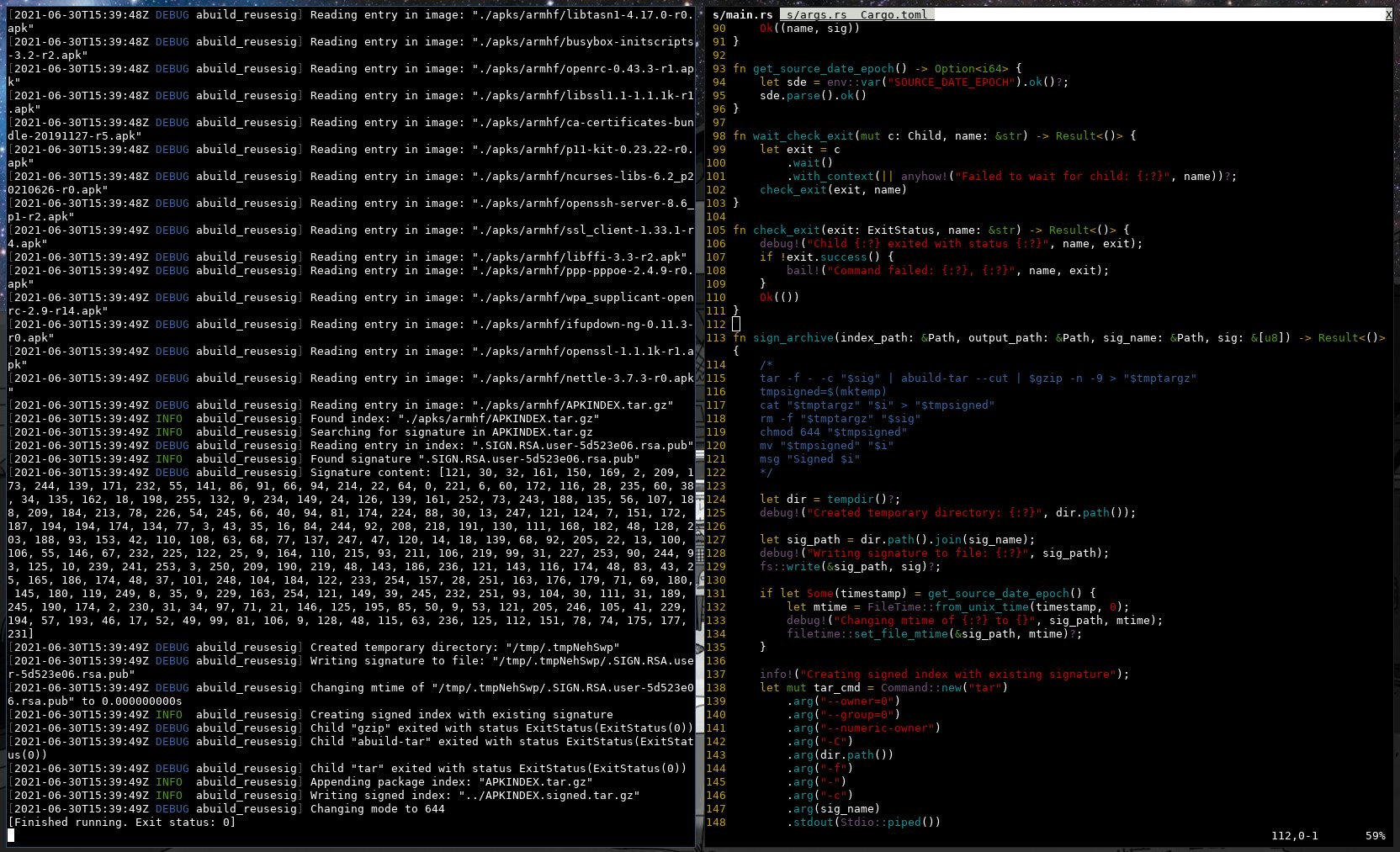This screenshot has width=1400, height=852.
Task: Click the terminal cursor below Finished running
Action: click(11, 835)
